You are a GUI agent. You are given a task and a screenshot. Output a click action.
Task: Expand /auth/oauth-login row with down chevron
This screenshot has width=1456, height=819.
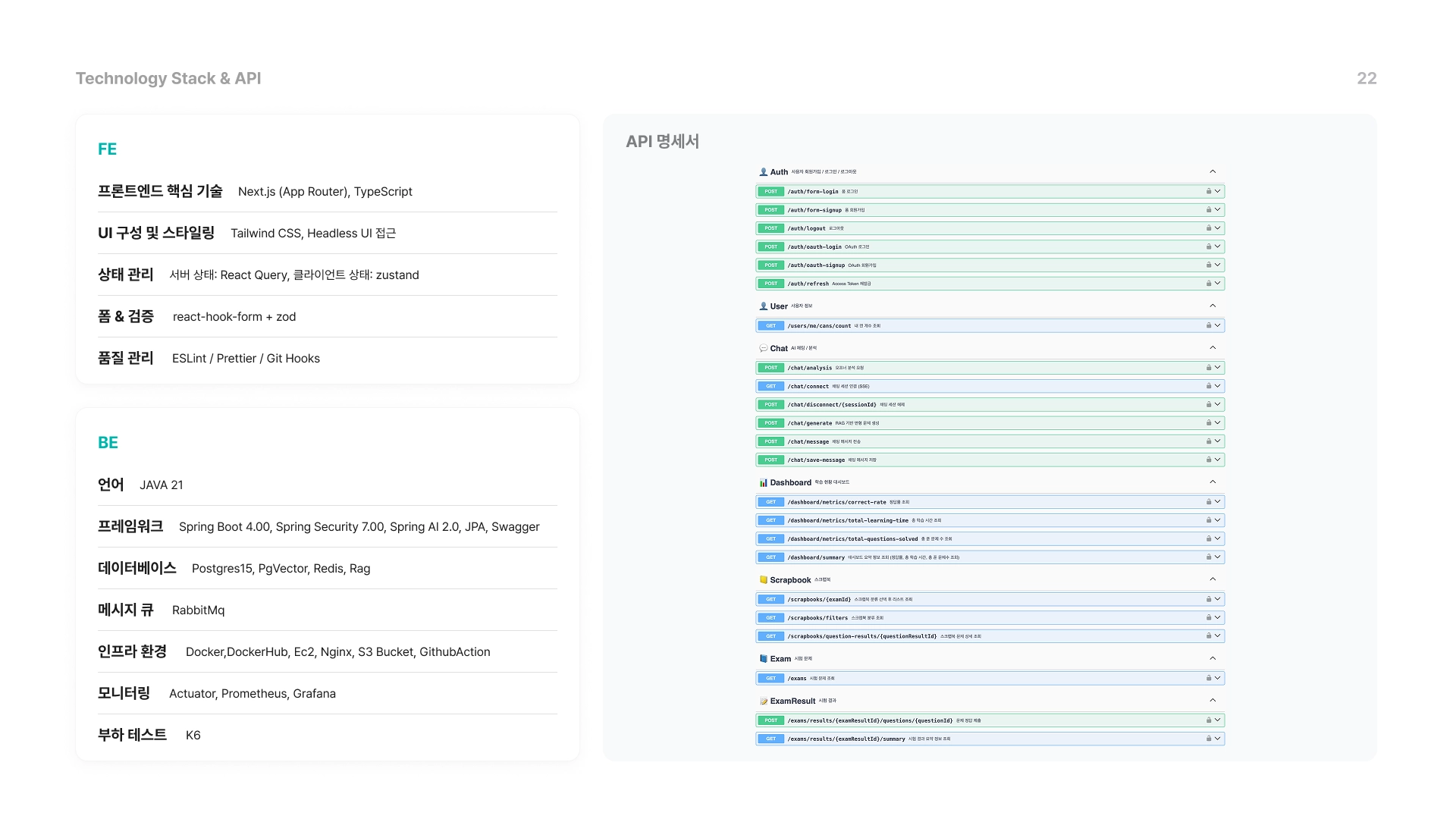tap(1218, 246)
